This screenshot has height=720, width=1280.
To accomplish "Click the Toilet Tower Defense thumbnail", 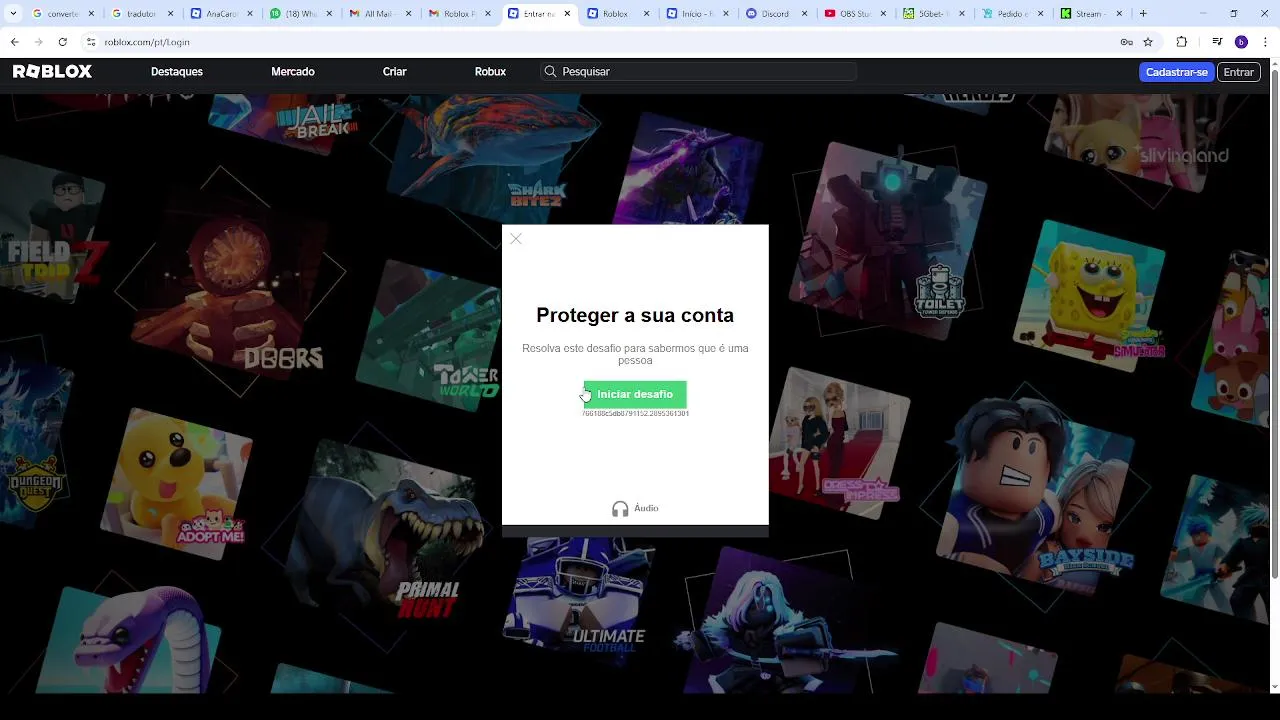I will click(x=890, y=240).
